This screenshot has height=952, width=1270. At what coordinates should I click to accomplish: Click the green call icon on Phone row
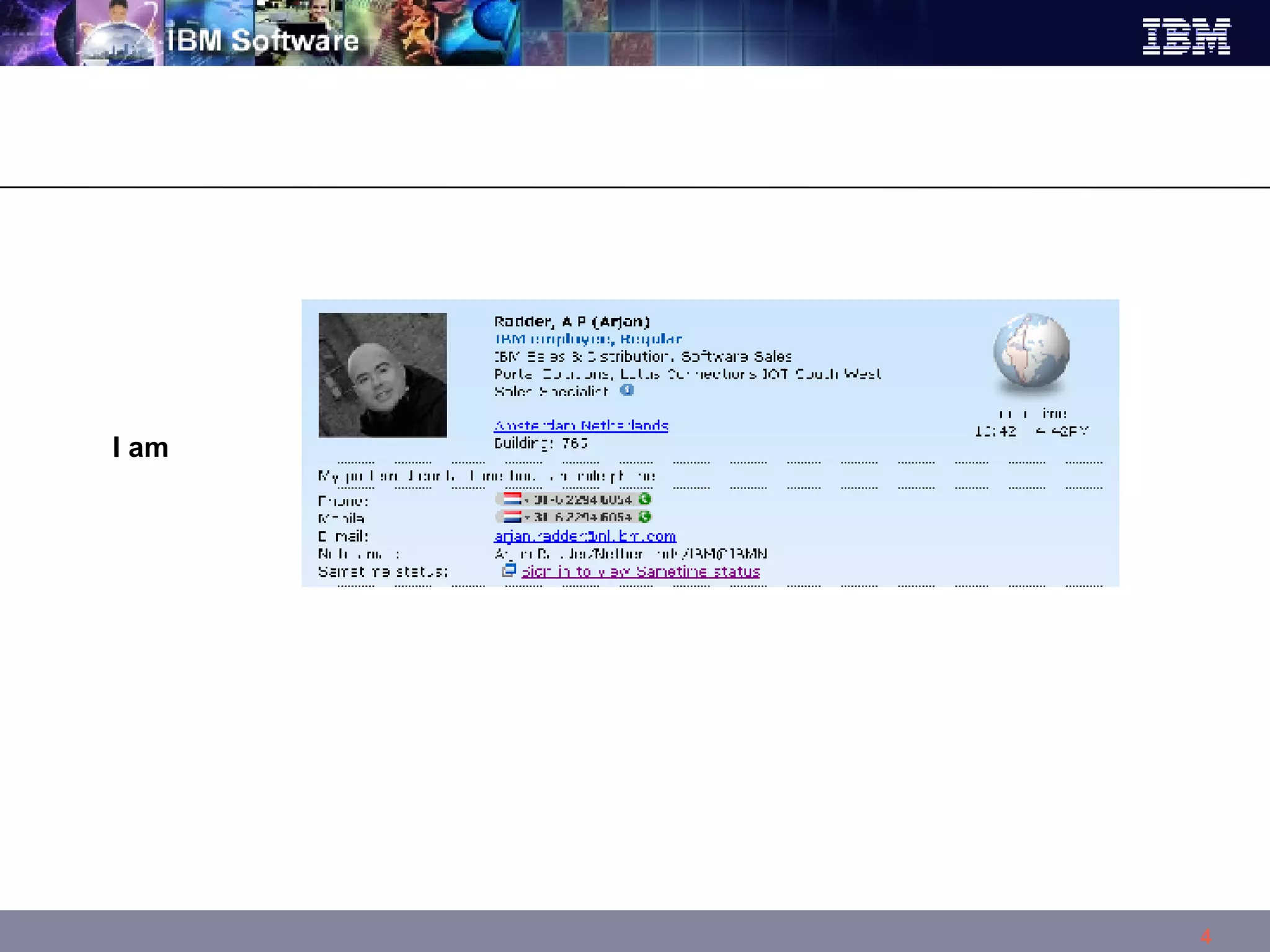pyautogui.click(x=644, y=499)
